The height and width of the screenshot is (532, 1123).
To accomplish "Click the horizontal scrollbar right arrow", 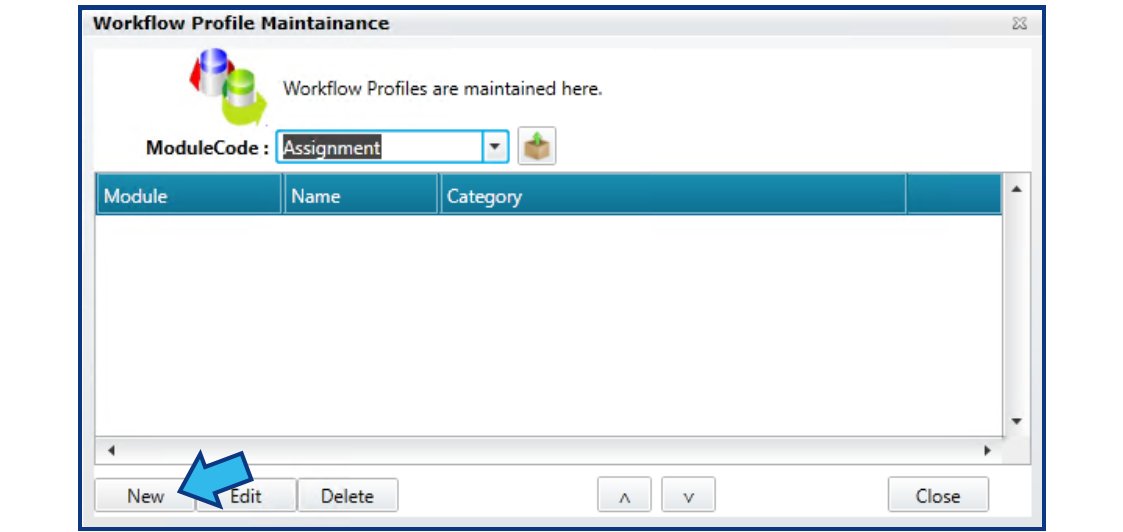I will point(988,450).
